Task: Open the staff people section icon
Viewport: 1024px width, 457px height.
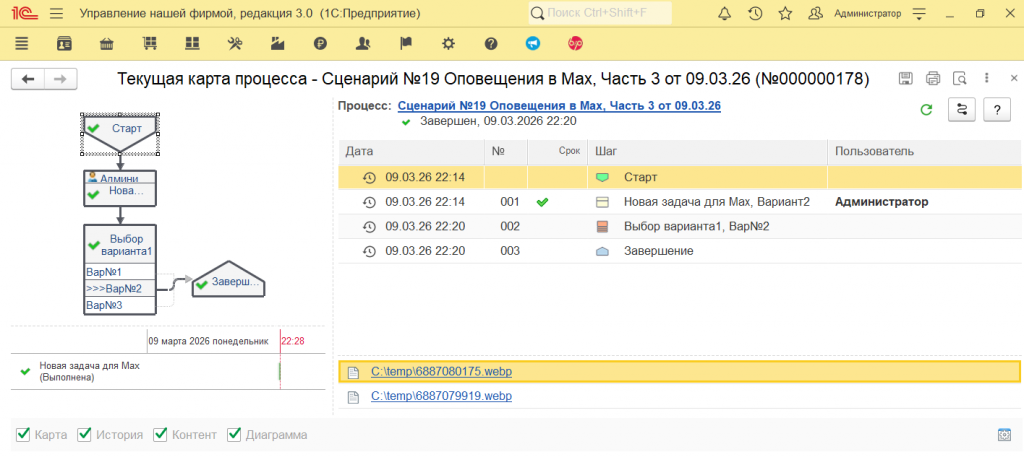Action: tap(363, 44)
